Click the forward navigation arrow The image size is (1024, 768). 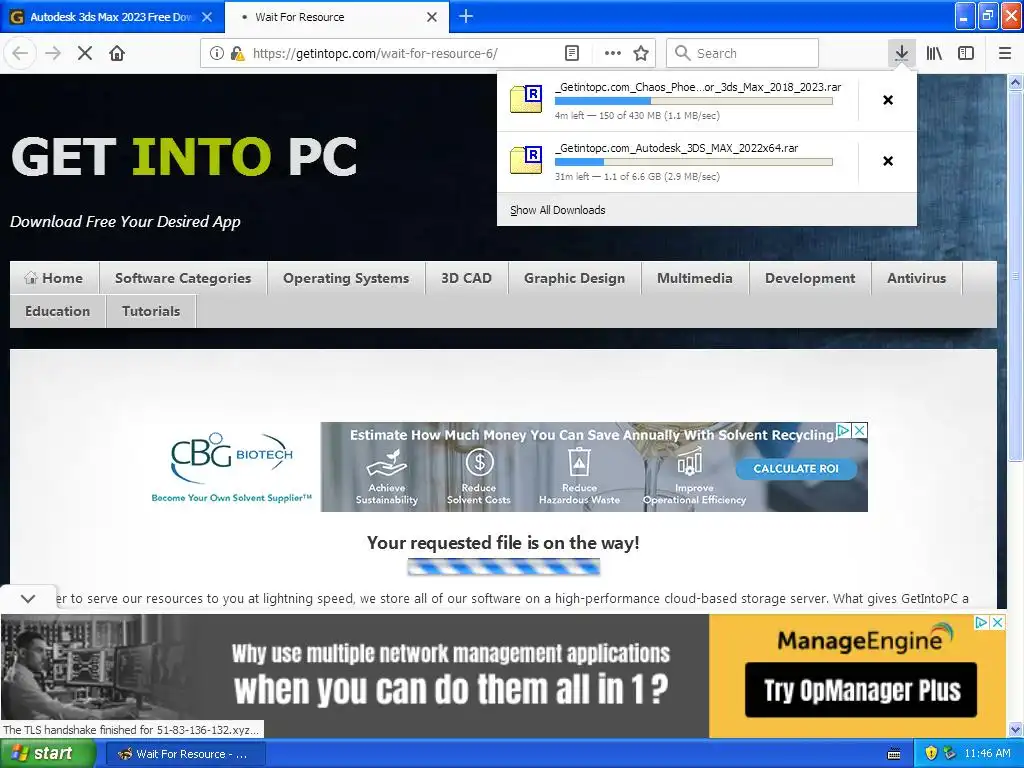[53, 53]
